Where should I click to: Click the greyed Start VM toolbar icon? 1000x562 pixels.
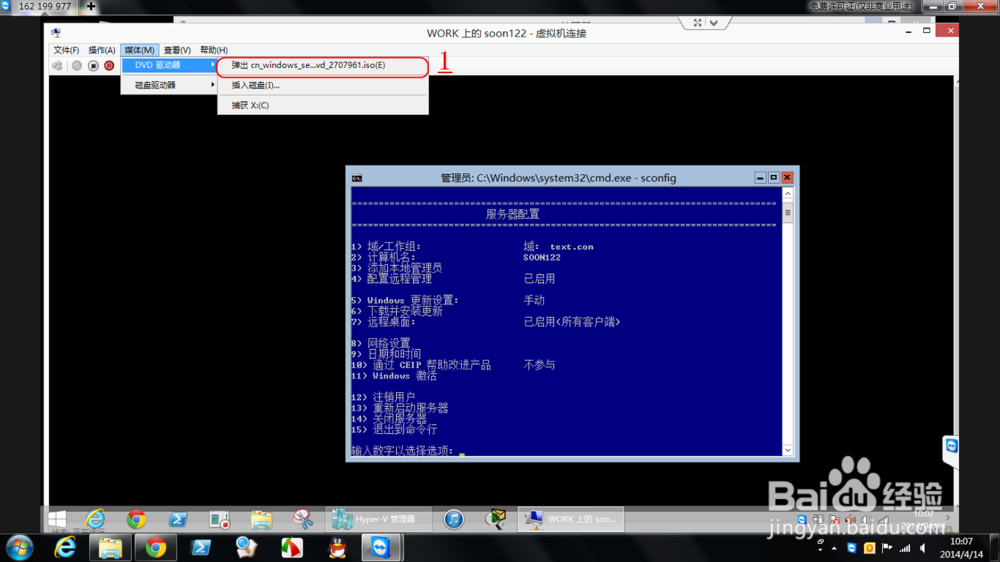(77, 66)
